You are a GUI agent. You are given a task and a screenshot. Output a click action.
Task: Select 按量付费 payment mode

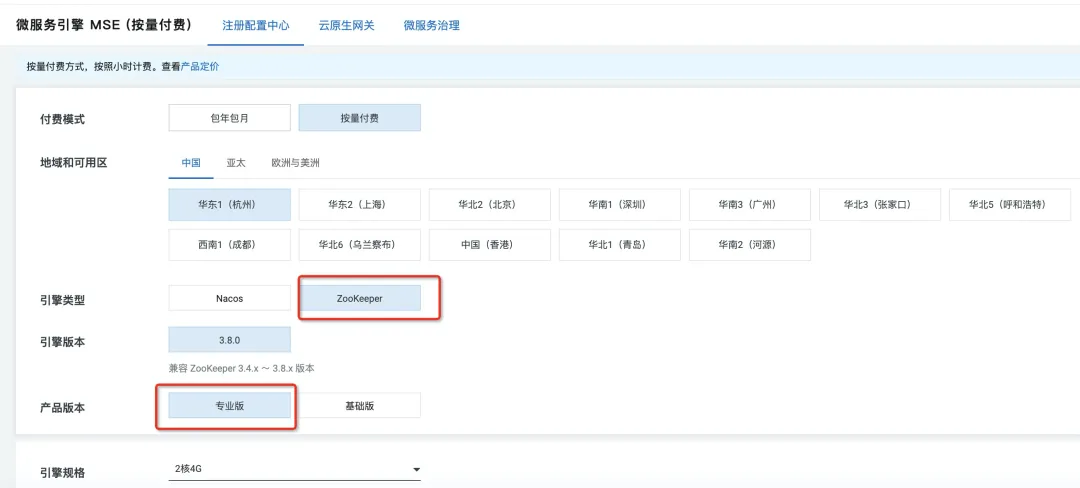pyautogui.click(x=360, y=118)
